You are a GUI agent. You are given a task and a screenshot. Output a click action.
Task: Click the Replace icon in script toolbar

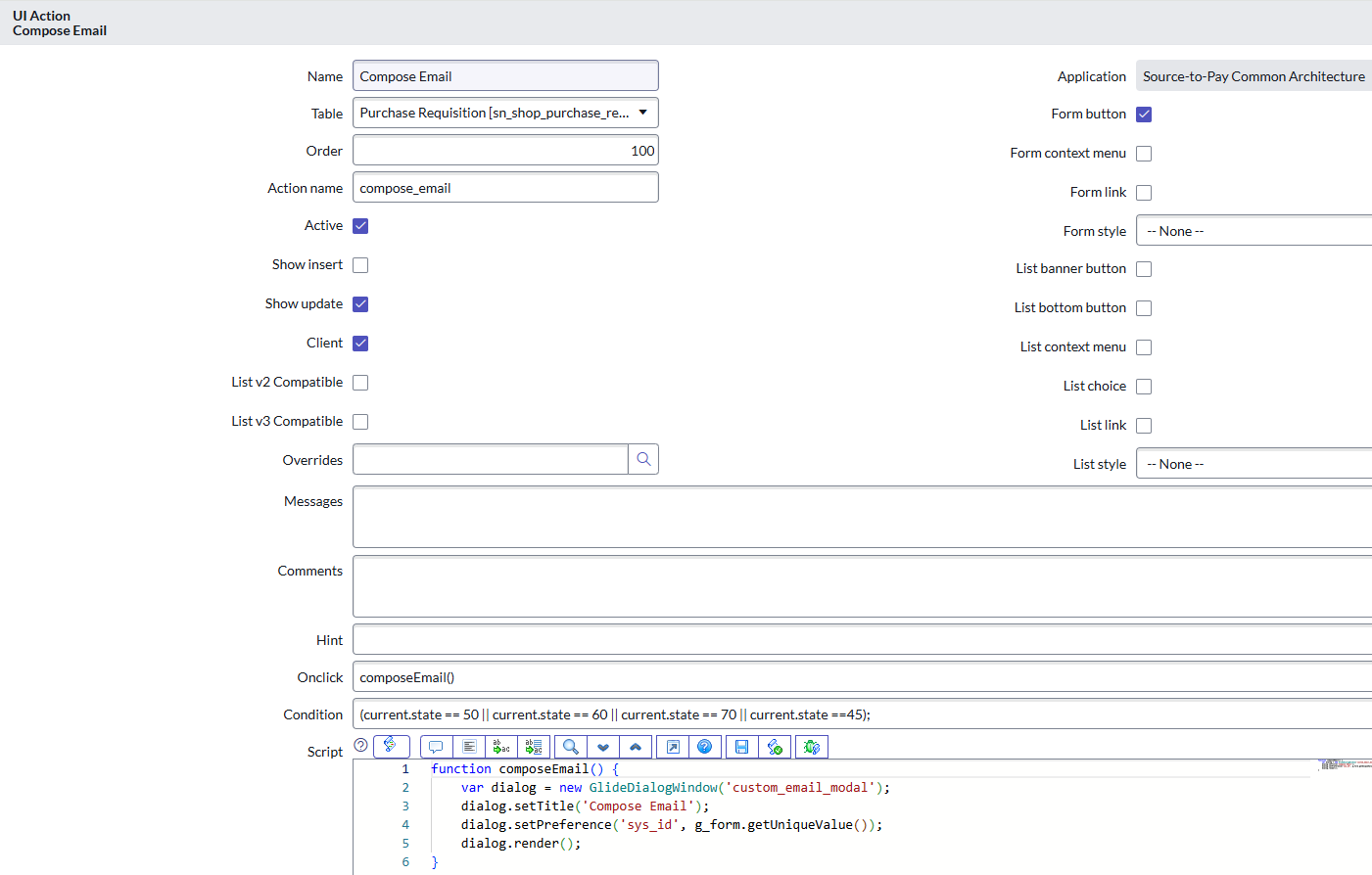(x=501, y=747)
